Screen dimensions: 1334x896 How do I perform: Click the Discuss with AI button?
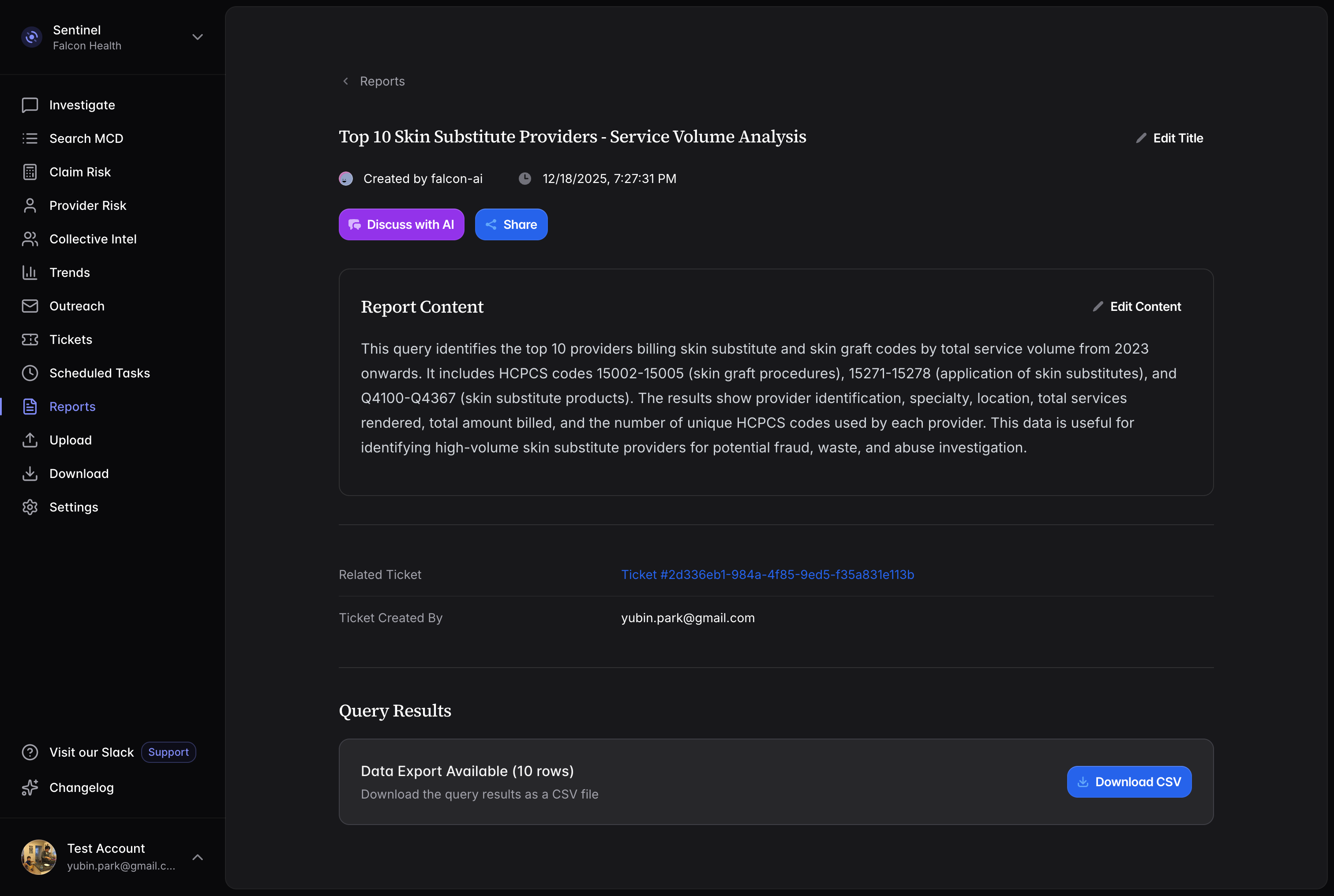pos(401,224)
